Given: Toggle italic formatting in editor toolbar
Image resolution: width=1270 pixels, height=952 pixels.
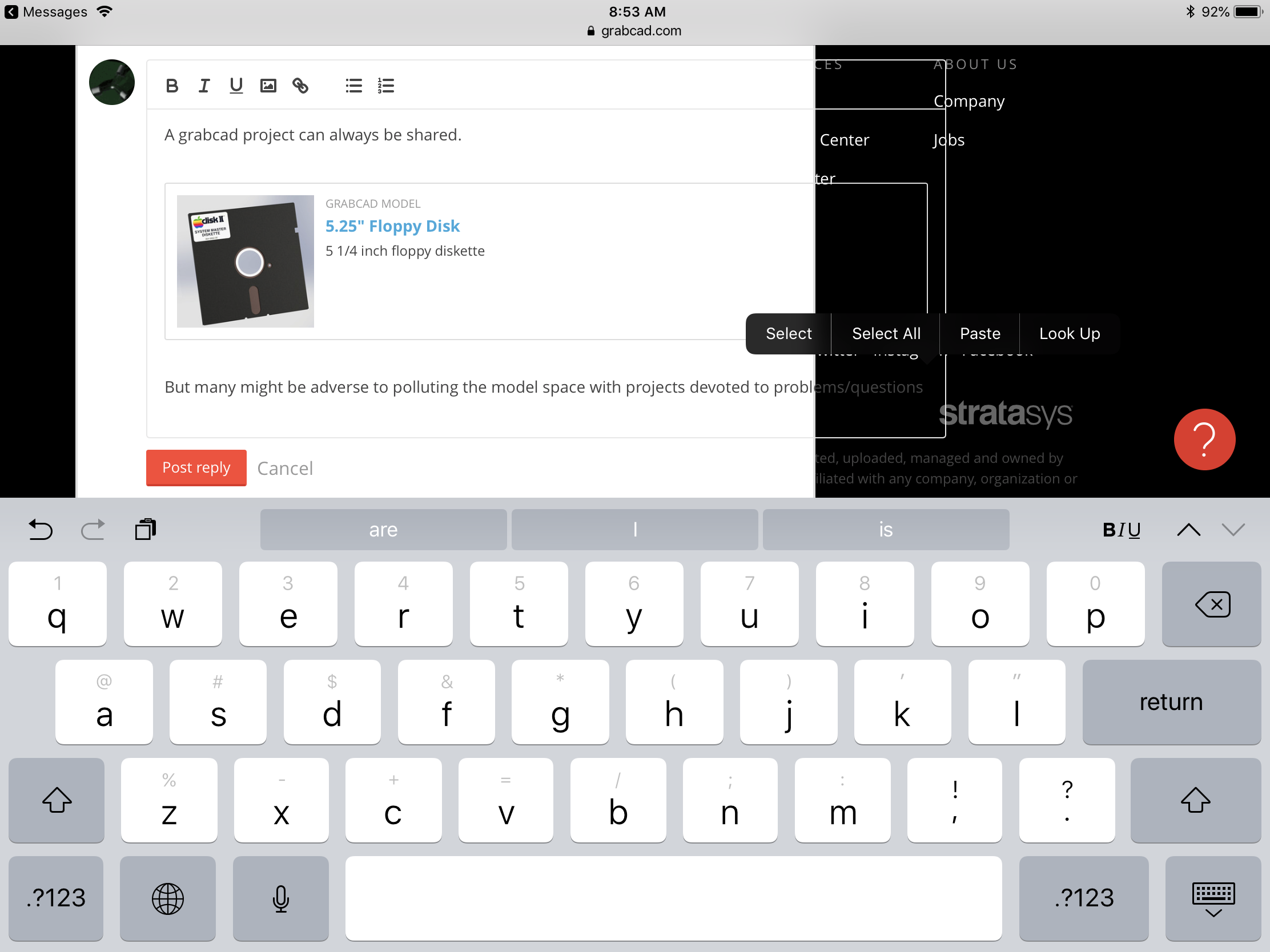Looking at the screenshot, I should click(x=204, y=86).
